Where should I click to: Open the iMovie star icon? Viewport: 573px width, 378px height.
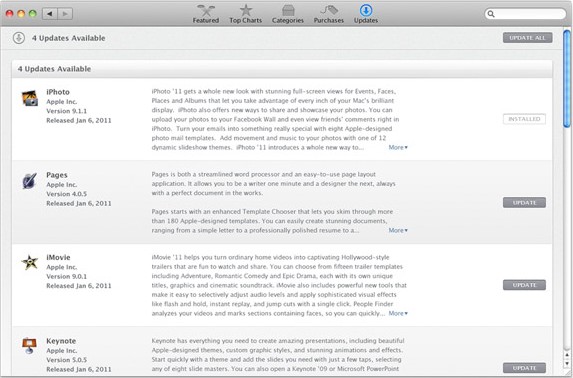point(30,262)
